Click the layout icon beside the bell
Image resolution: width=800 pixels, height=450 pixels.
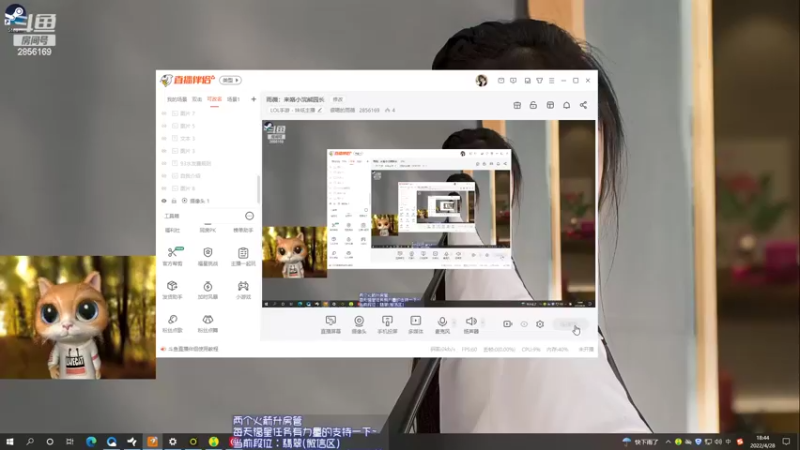coord(550,105)
